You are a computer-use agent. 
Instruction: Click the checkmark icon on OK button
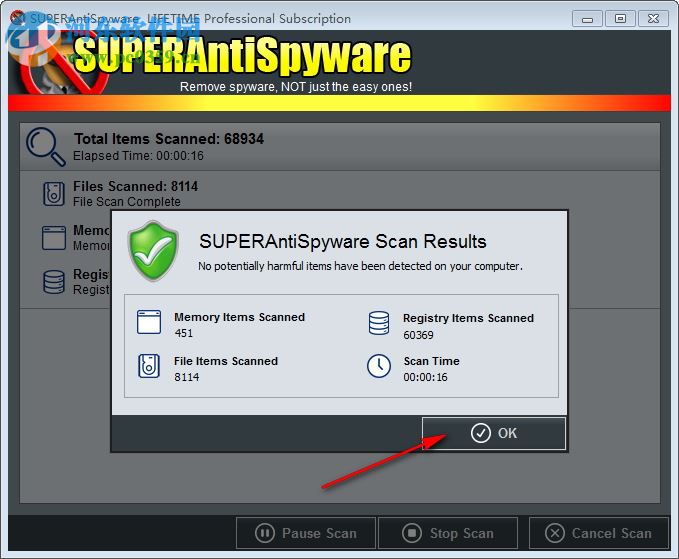[481, 433]
